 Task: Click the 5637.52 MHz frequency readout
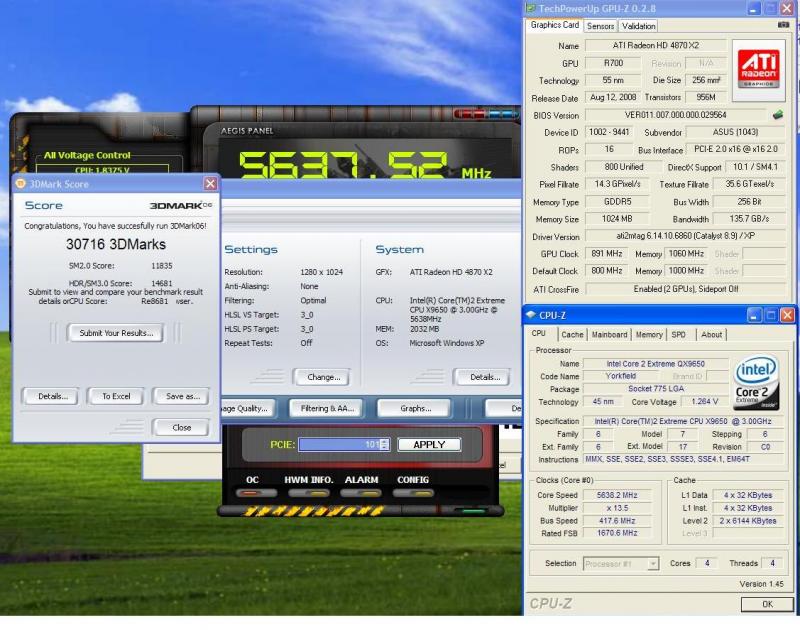tap(364, 165)
